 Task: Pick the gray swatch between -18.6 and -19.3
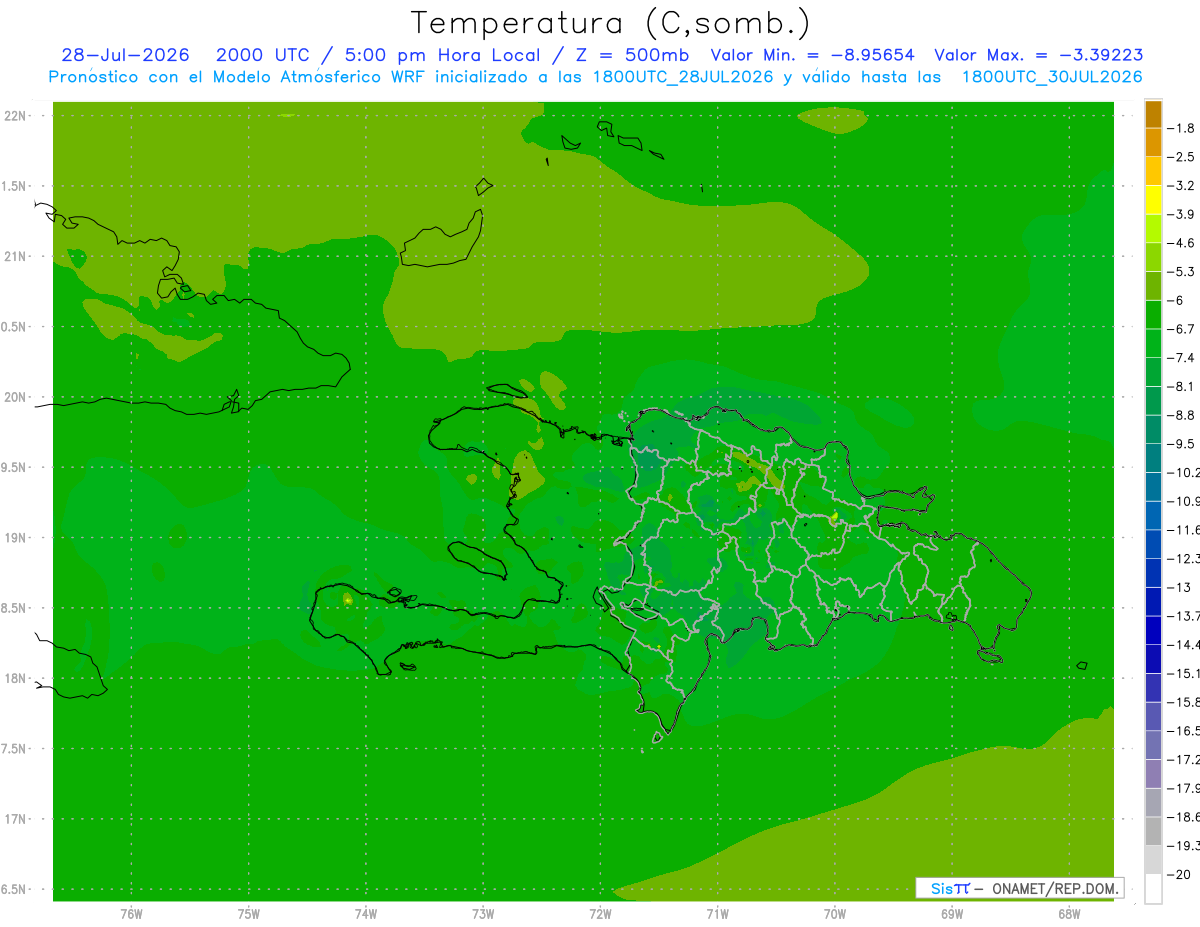(x=1153, y=831)
